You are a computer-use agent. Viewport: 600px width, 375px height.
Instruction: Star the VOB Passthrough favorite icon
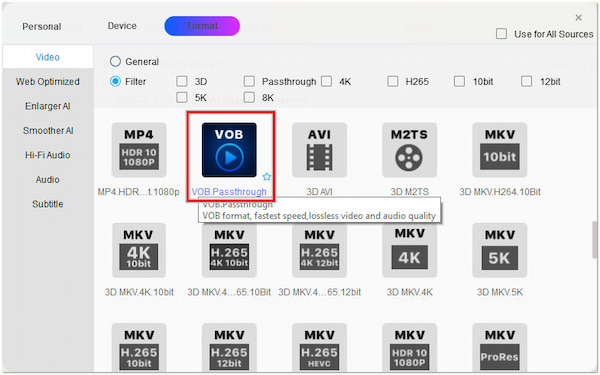(267, 177)
